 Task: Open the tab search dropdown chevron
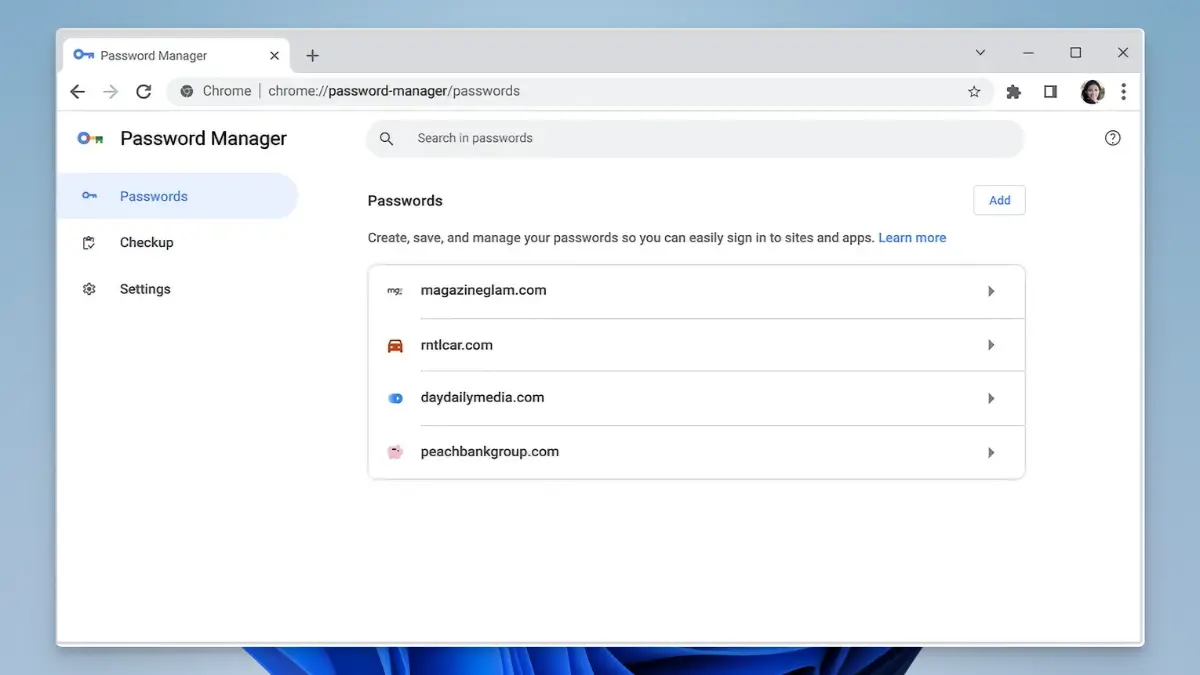pyautogui.click(x=980, y=53)
